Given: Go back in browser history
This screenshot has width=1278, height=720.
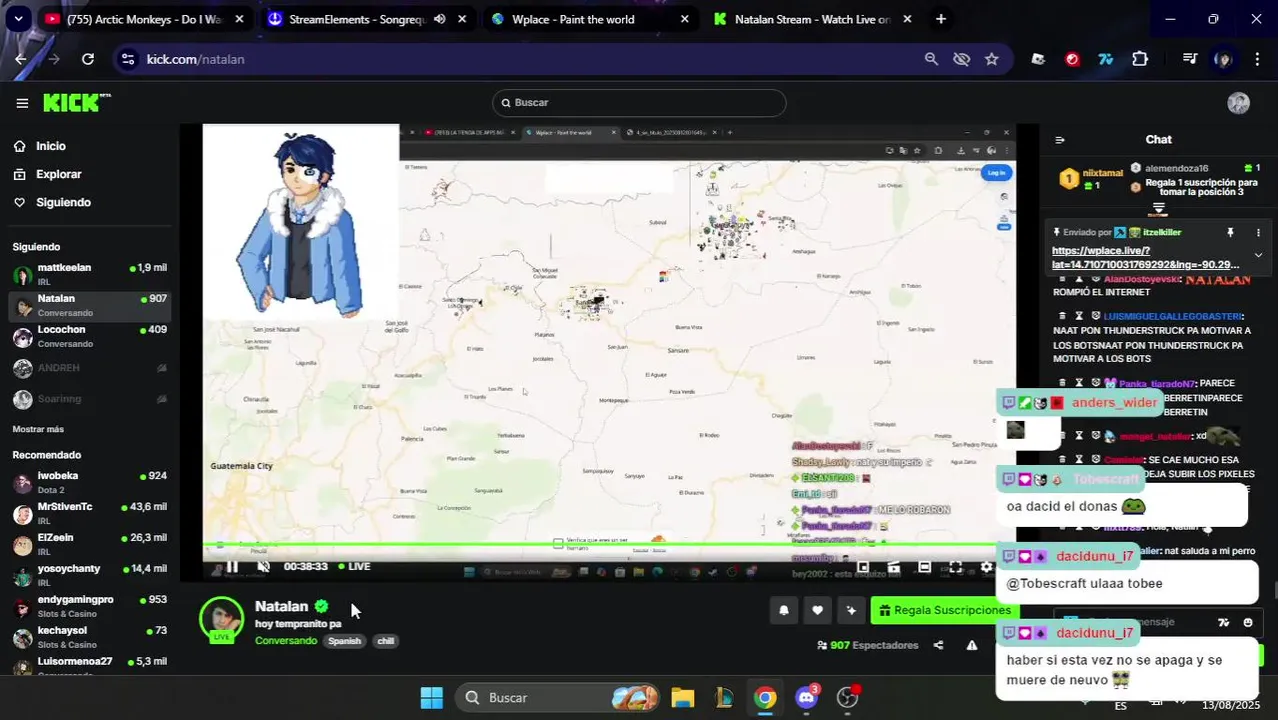Looking at the screenshot, I should (21, 59).
